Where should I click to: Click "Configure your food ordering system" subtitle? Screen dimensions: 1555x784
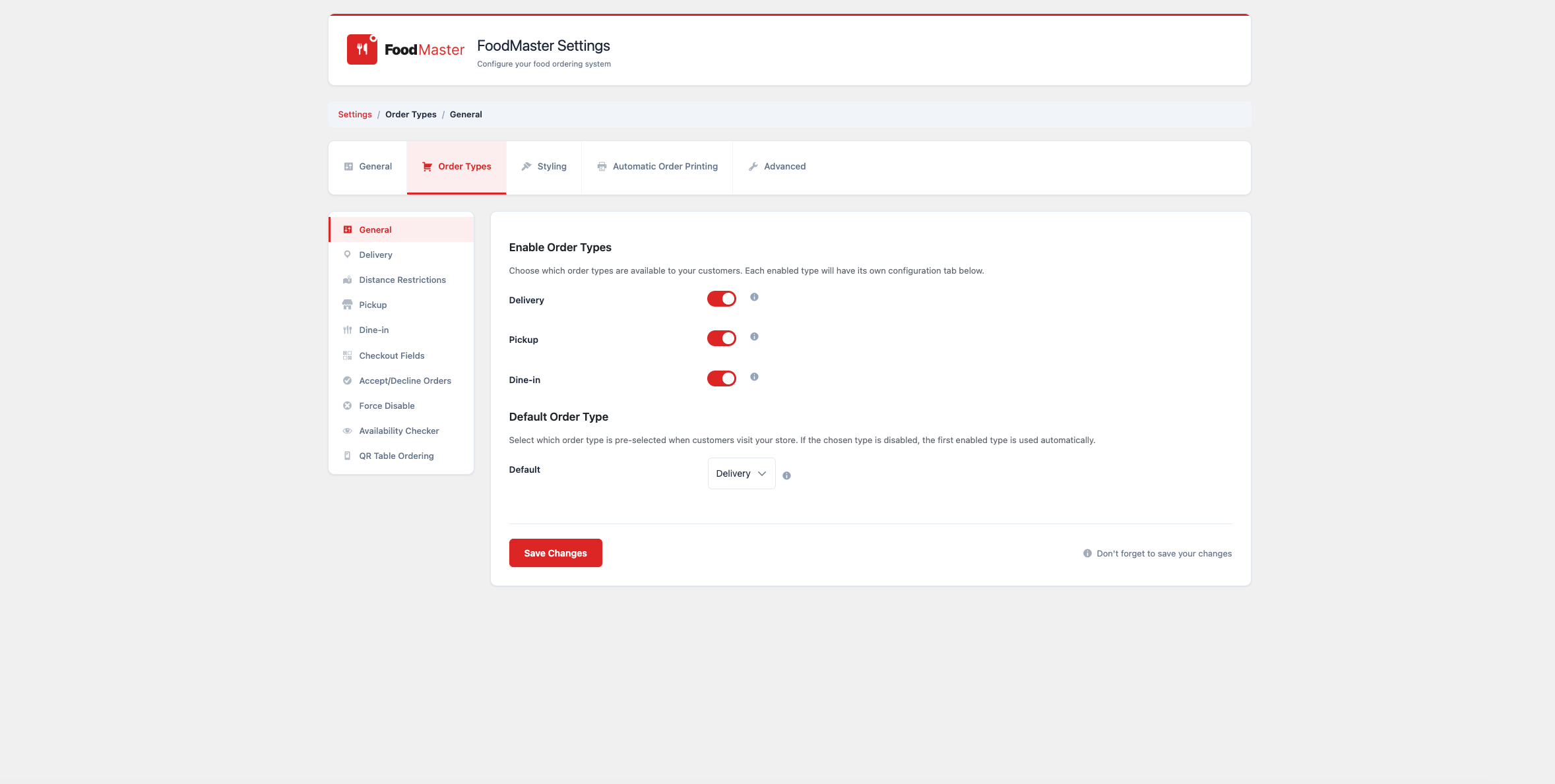click(x=544, y=64)
